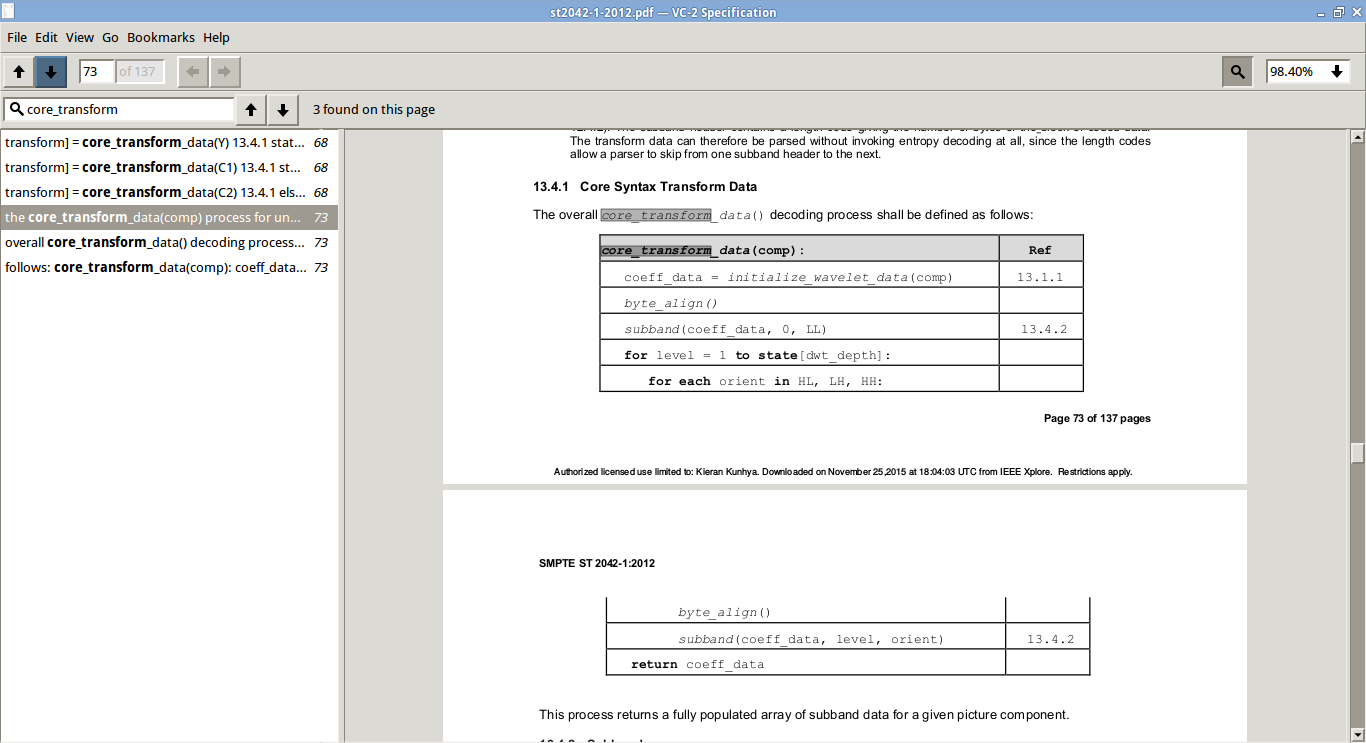Navigate forward in history with right arrow

(x=225, y=72)
